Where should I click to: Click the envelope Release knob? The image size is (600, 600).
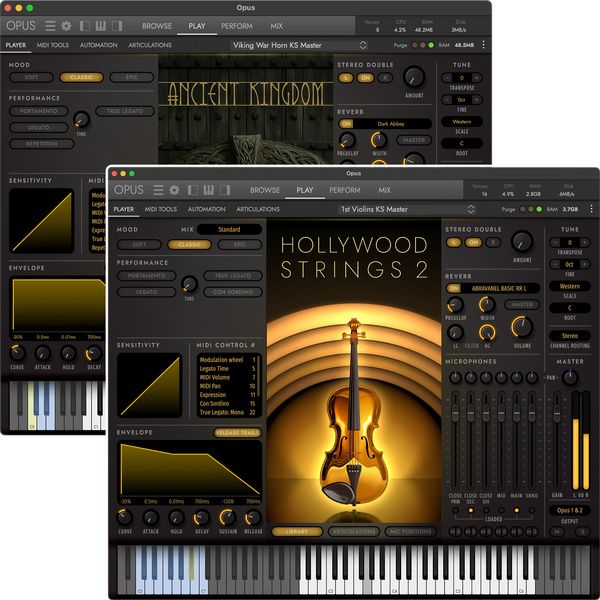point(253,518)
